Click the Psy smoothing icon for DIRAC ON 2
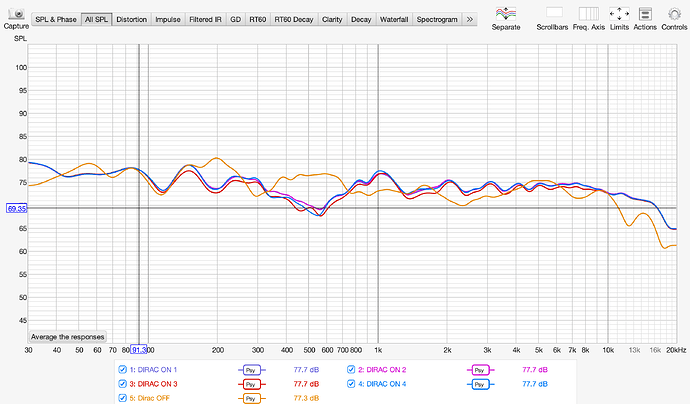The width and height of the screenshot is (690, 404). point(480,370)
